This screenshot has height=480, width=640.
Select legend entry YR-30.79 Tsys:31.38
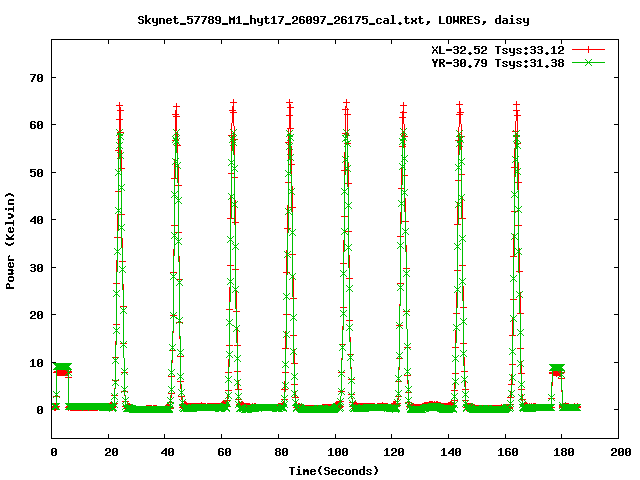tap(498, 63)
